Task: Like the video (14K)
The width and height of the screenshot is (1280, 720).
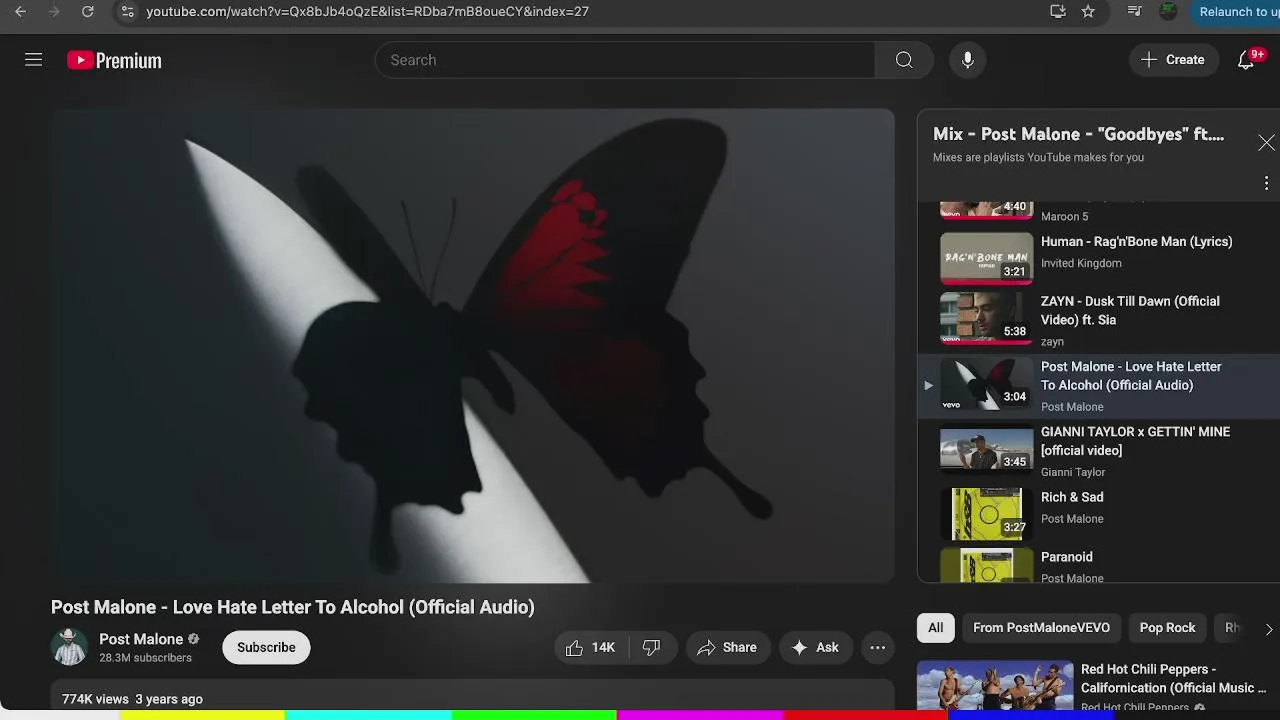Action: (x=590, y=648)
